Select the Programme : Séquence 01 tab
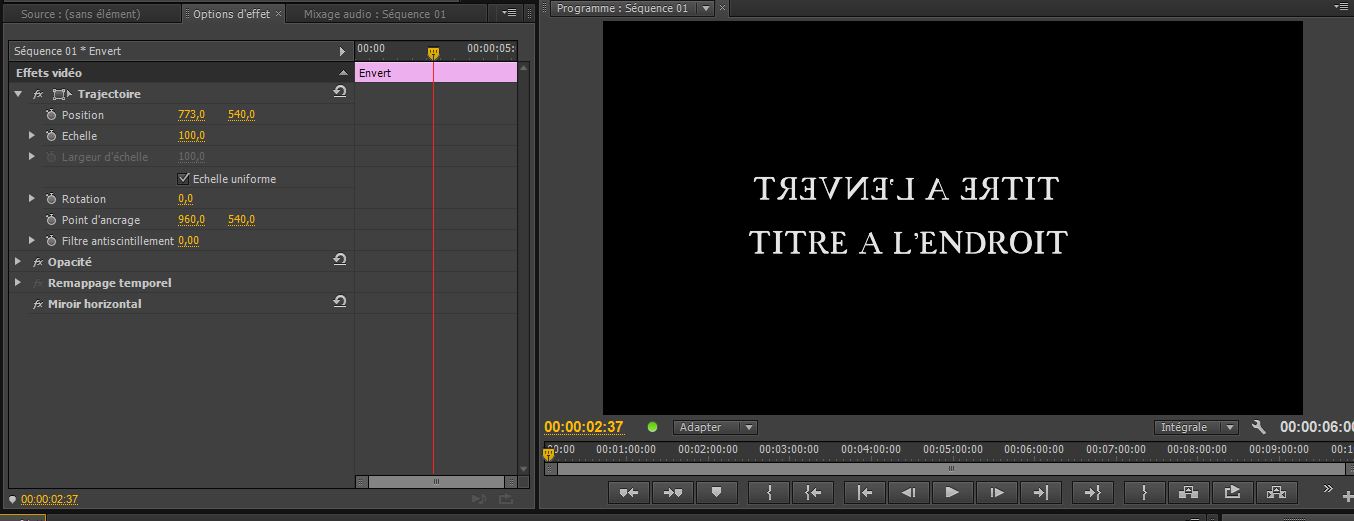 [x=622, y=8]
